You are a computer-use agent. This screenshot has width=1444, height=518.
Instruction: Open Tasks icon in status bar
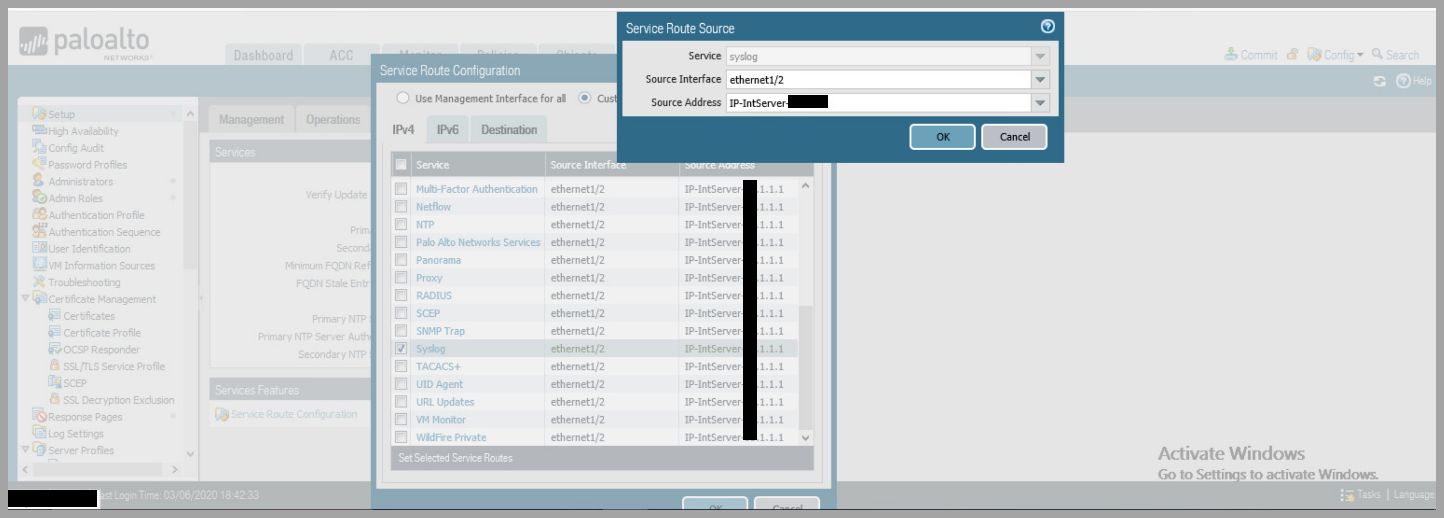coord(1347,494)
